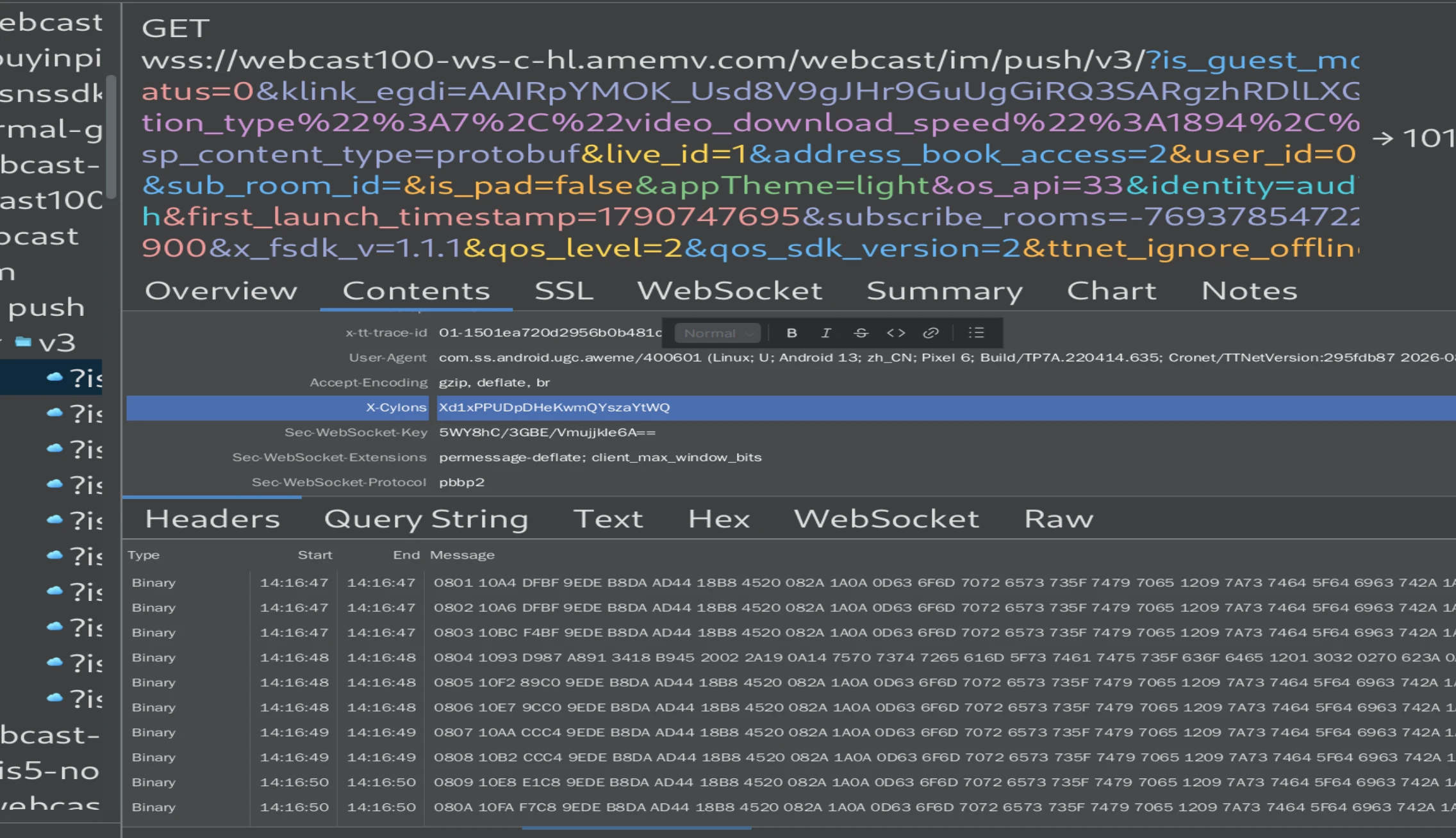The image size is (1456, 838).
Task: Apply strikethrough formatting
Action: click(861, 333)
